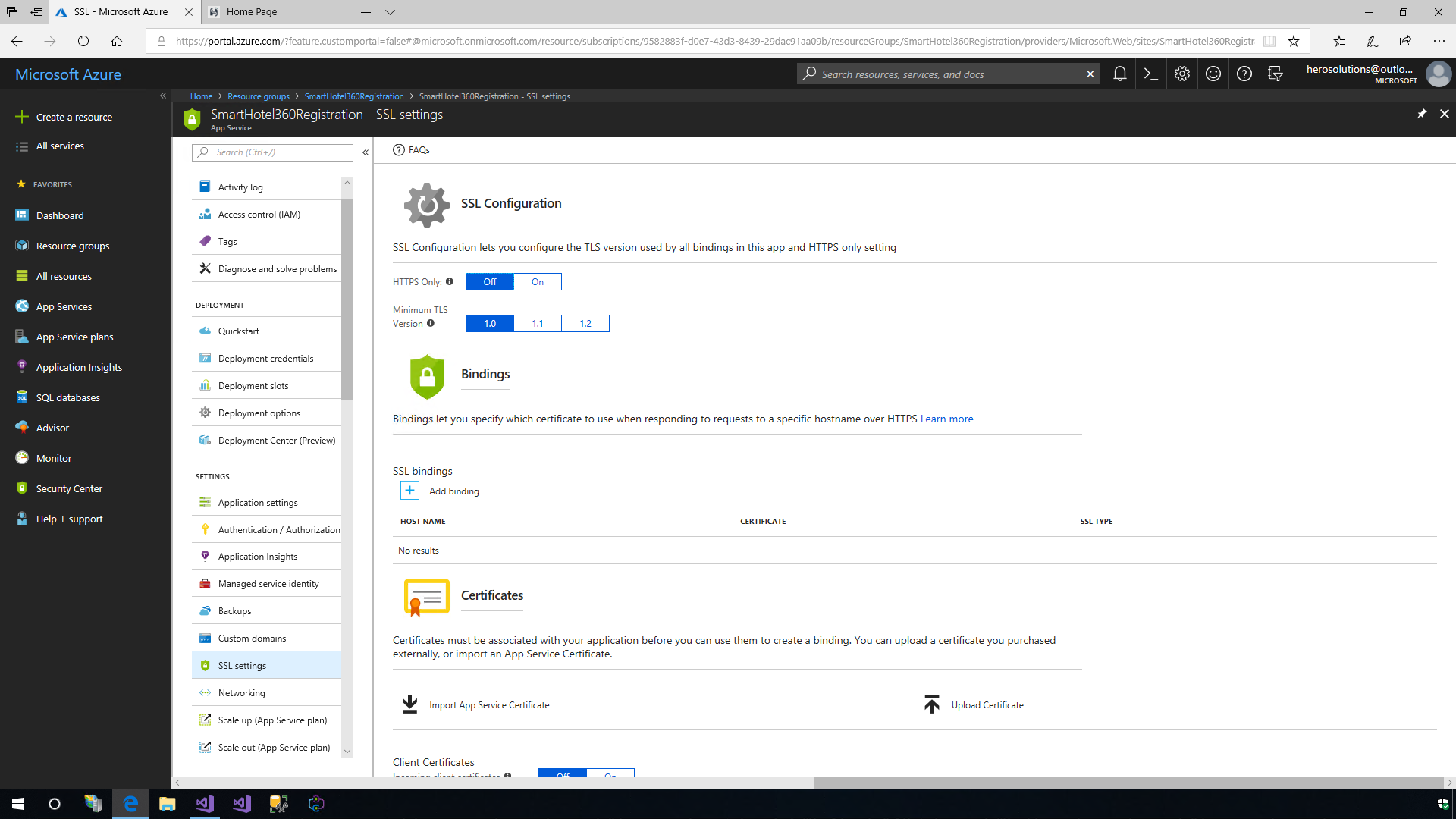Collapse the Azure left navigation sidebar

pyautogui.click(x=162, y=96)
